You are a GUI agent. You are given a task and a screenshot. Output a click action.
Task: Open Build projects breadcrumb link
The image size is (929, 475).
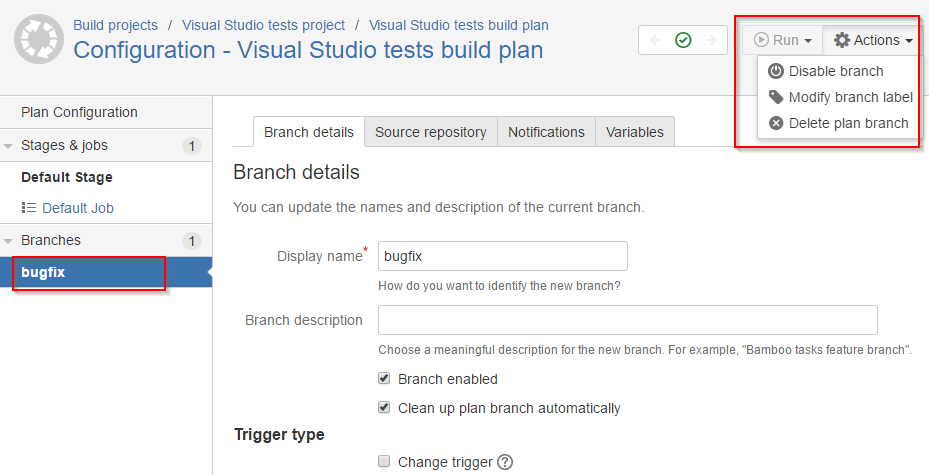116,25
